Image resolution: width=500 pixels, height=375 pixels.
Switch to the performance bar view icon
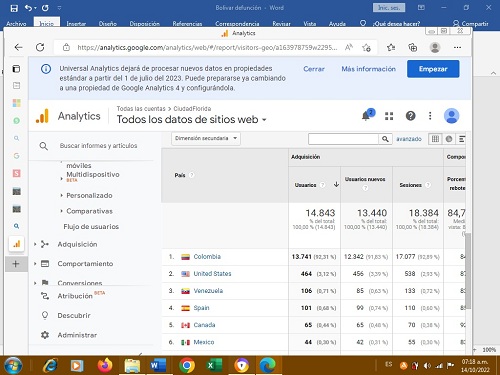tap(461, 139)
